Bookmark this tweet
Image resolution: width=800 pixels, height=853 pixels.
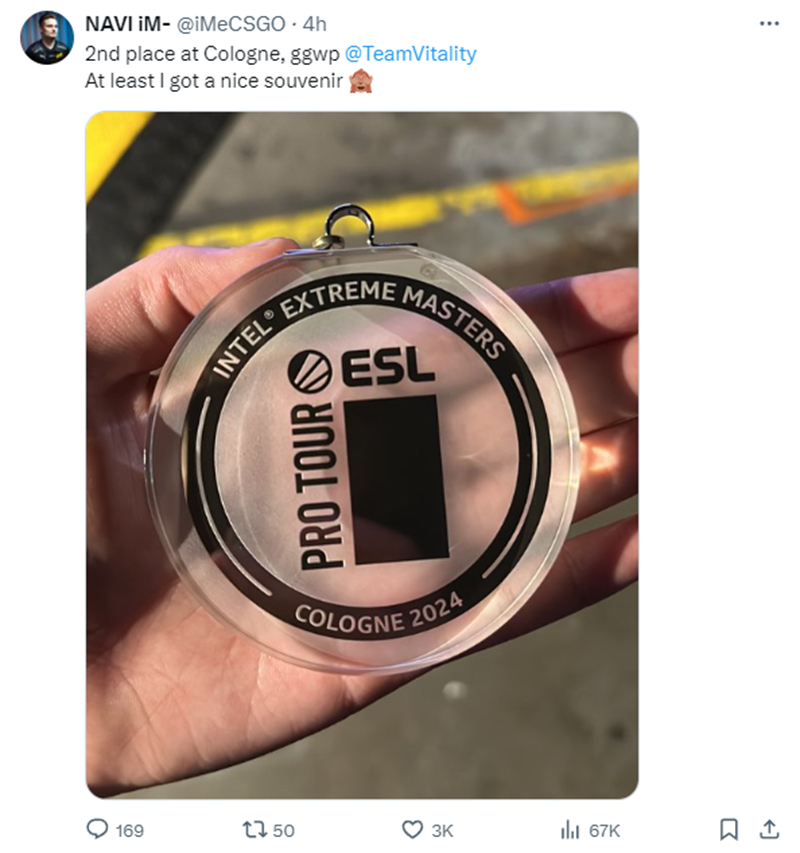729,830
